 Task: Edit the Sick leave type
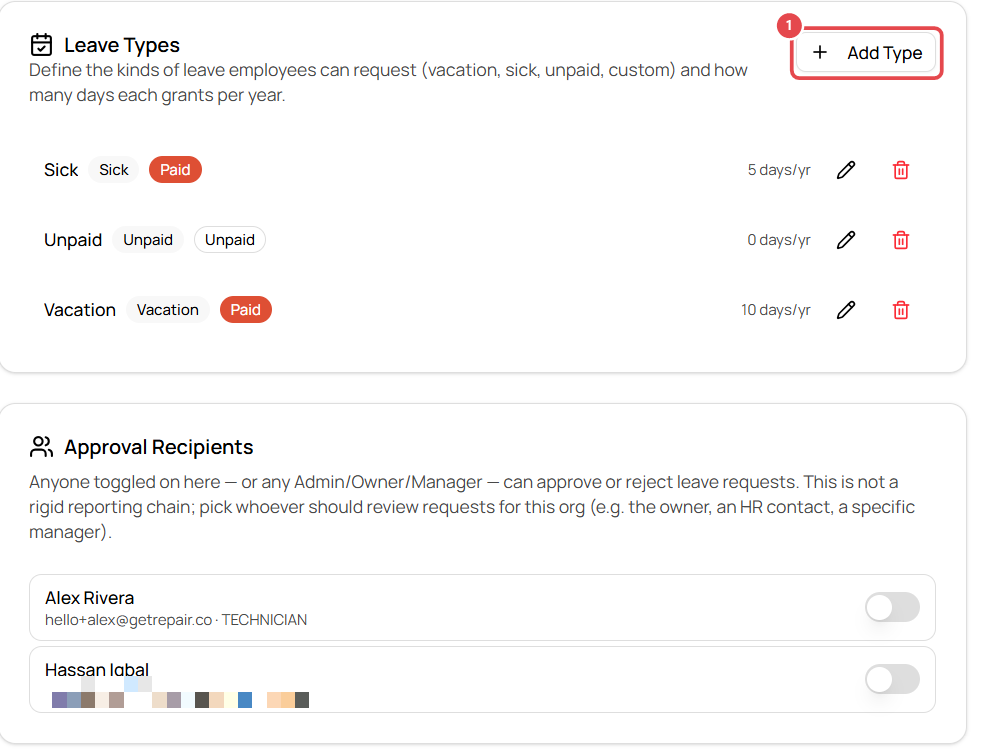pos(846,170)
